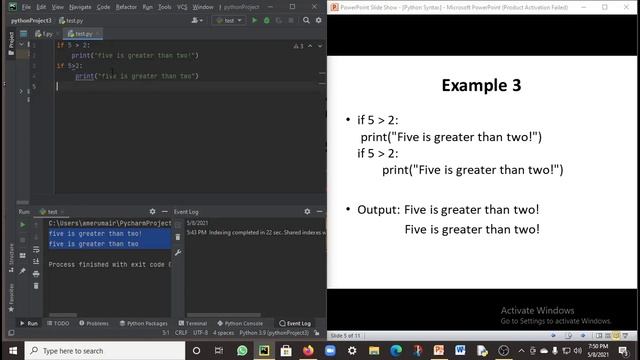Image resolution: width=640 pixels, height=360 pixels.
Task: Click the warnings indicator in editor corner
Action: (x=298, y=46)
